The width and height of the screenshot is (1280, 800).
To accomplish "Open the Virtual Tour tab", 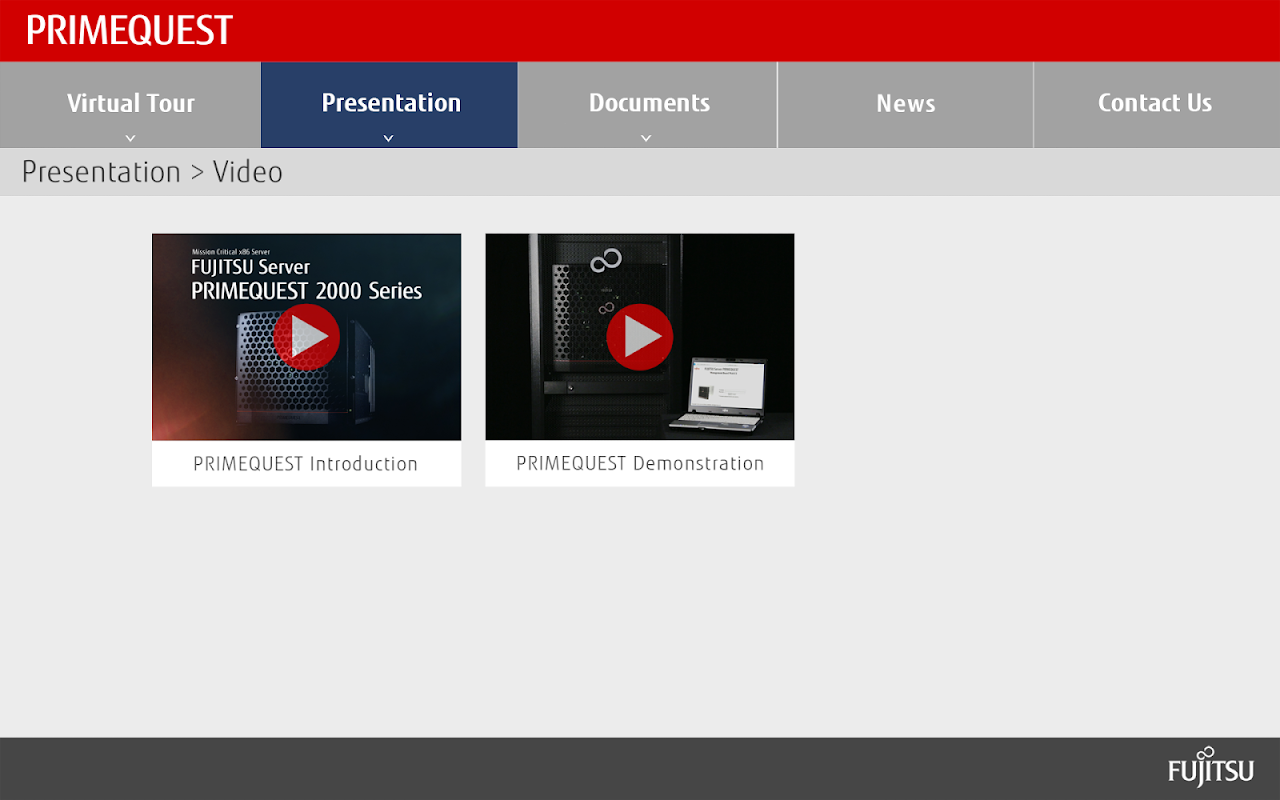I will pyautogui.click(x=130, y=105).
